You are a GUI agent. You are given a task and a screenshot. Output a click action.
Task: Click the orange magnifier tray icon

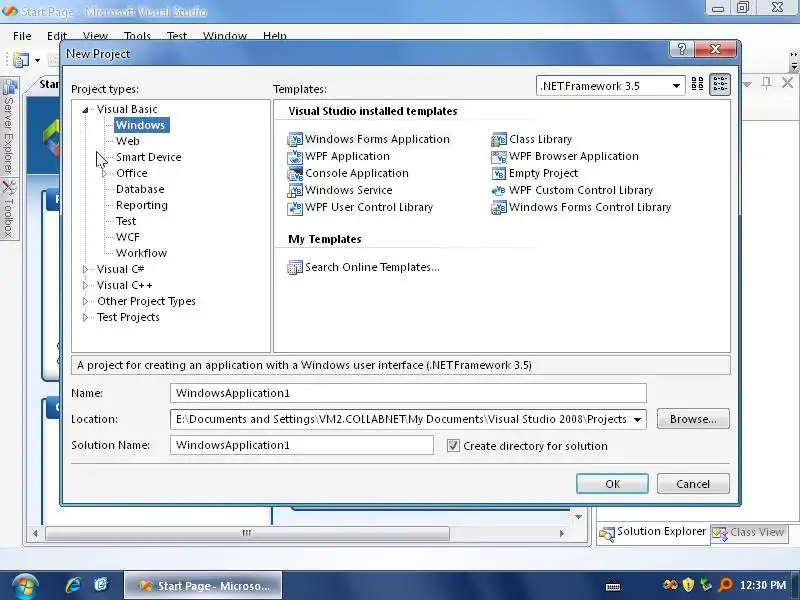click(725, 585)
